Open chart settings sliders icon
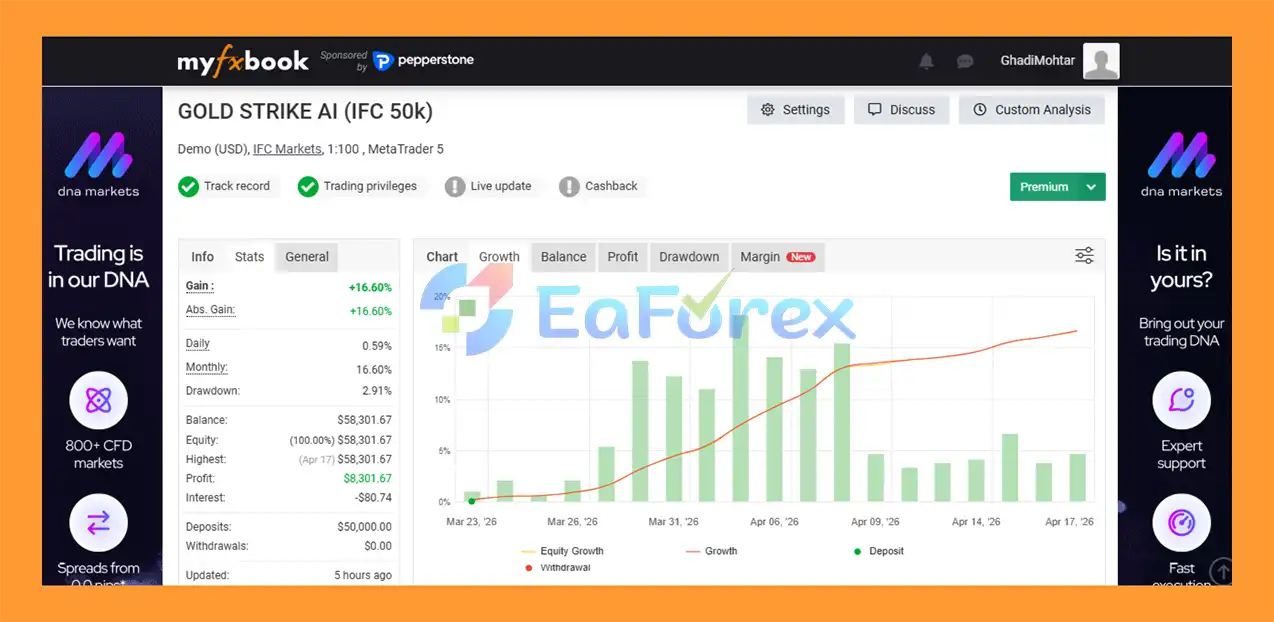Image resolution: width=1274 pixels, height=622 pixels. click(1084, 256)
